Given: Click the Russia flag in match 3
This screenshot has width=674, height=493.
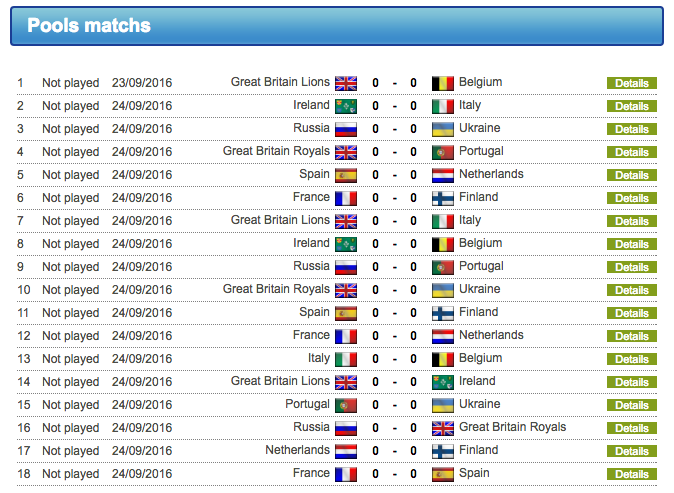Looking at the screenshot, I should pyautogui.click(x=345, y=129).
